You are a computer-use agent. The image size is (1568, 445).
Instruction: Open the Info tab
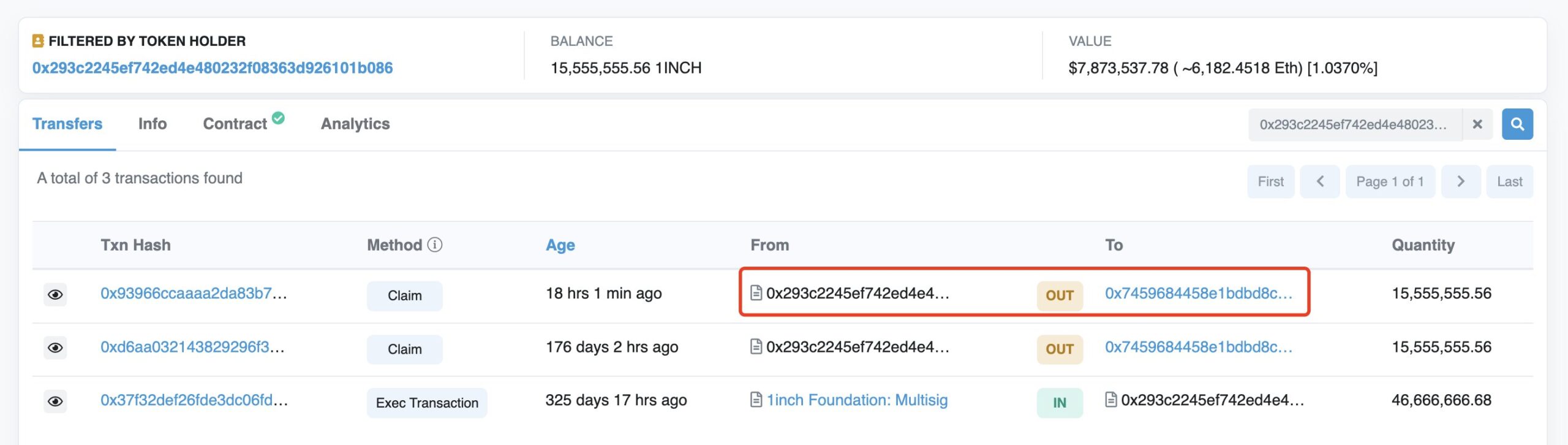pyautogui.click(x=153, y=124)
